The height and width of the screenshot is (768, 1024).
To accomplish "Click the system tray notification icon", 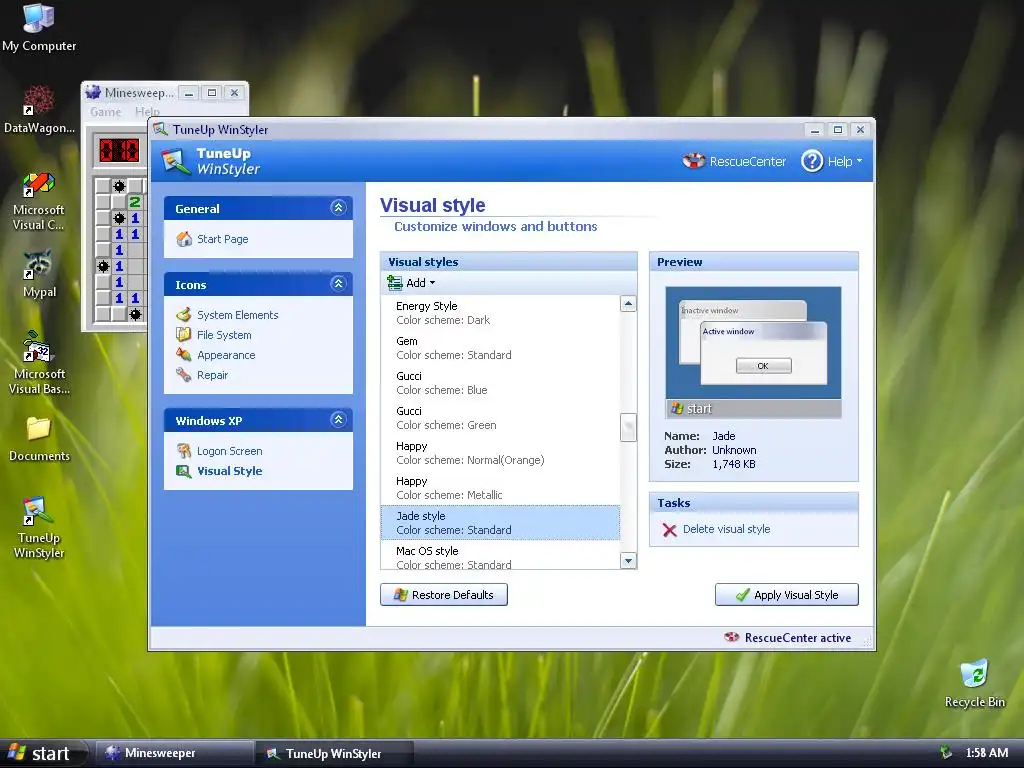I will 945,752.
